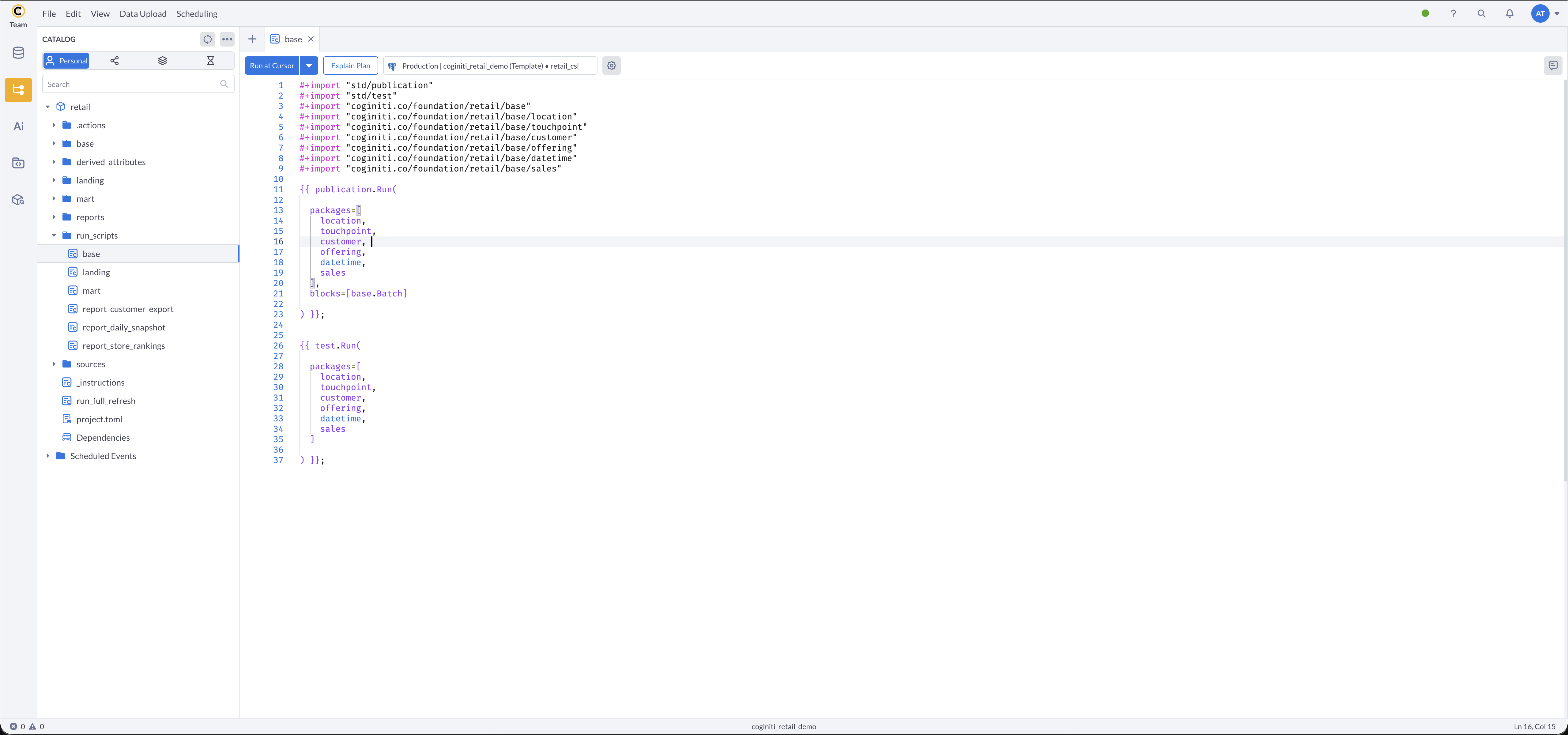Viewport: 1568px width, 735px height.
Task: Click the green connection status indicator
Action: (x=1425, y=13)
